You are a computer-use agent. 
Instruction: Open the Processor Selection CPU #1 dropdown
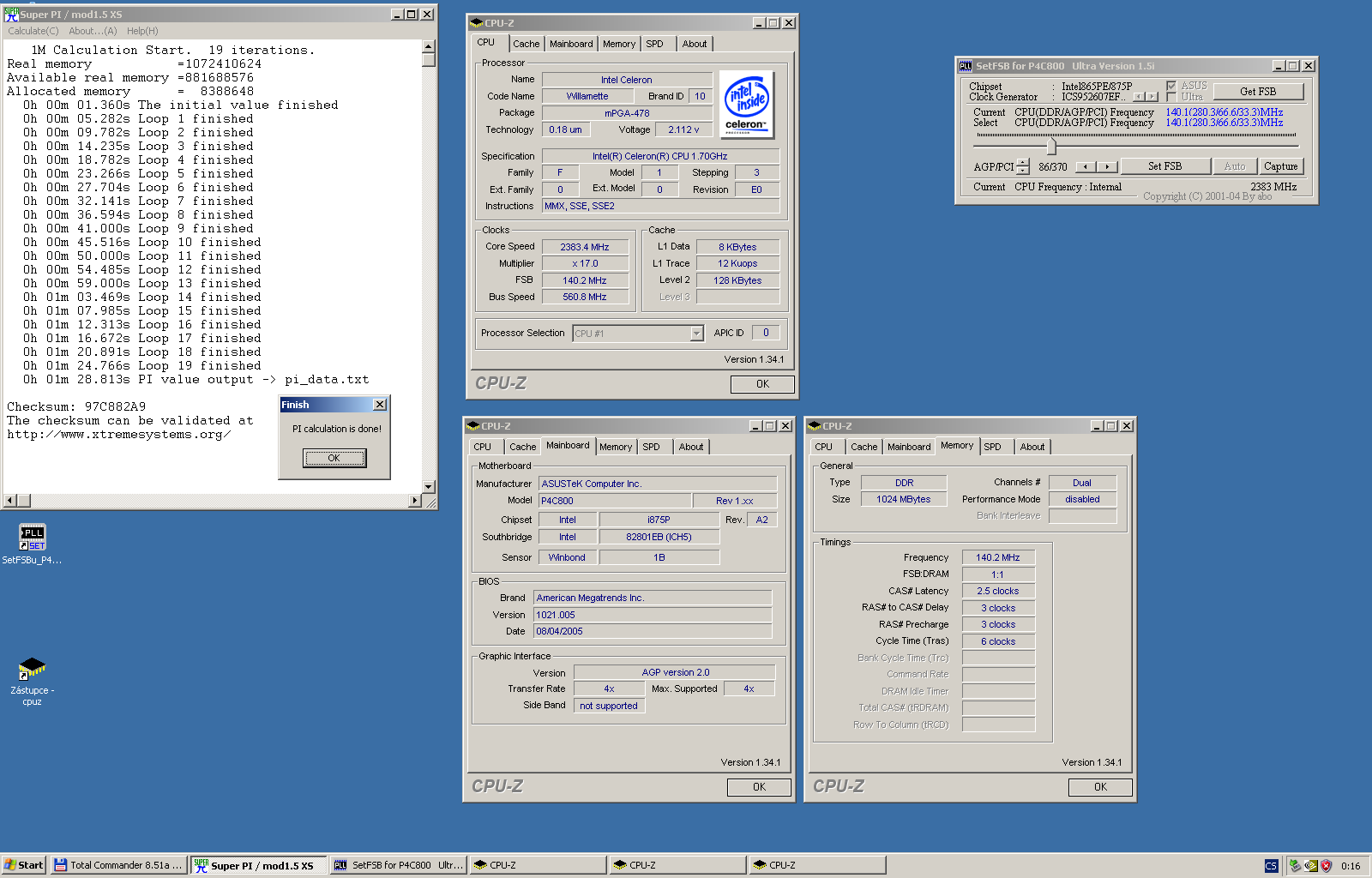[696, 334]
